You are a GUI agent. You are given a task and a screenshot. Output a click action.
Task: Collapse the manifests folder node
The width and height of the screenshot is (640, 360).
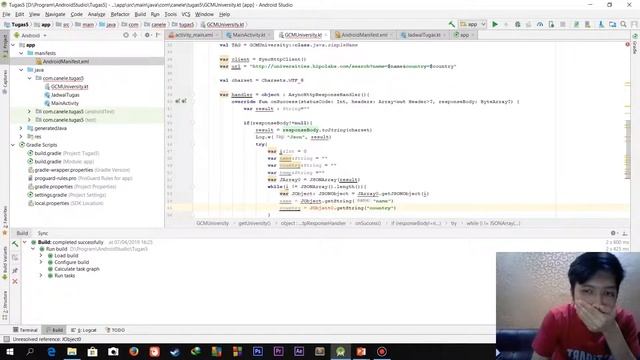pyautogui.click(x=21, y=53)
